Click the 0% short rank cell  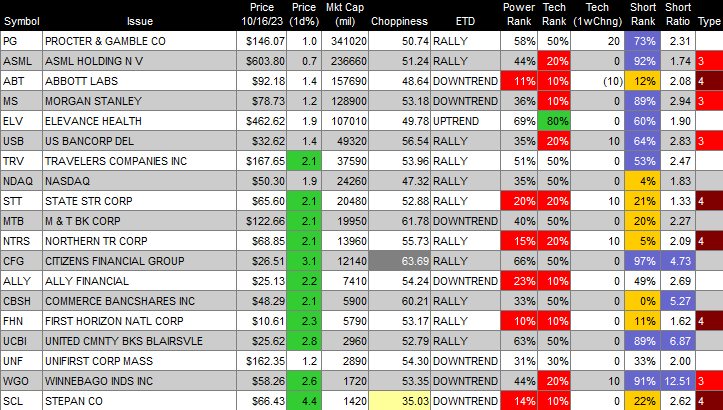tap(643, 301)
